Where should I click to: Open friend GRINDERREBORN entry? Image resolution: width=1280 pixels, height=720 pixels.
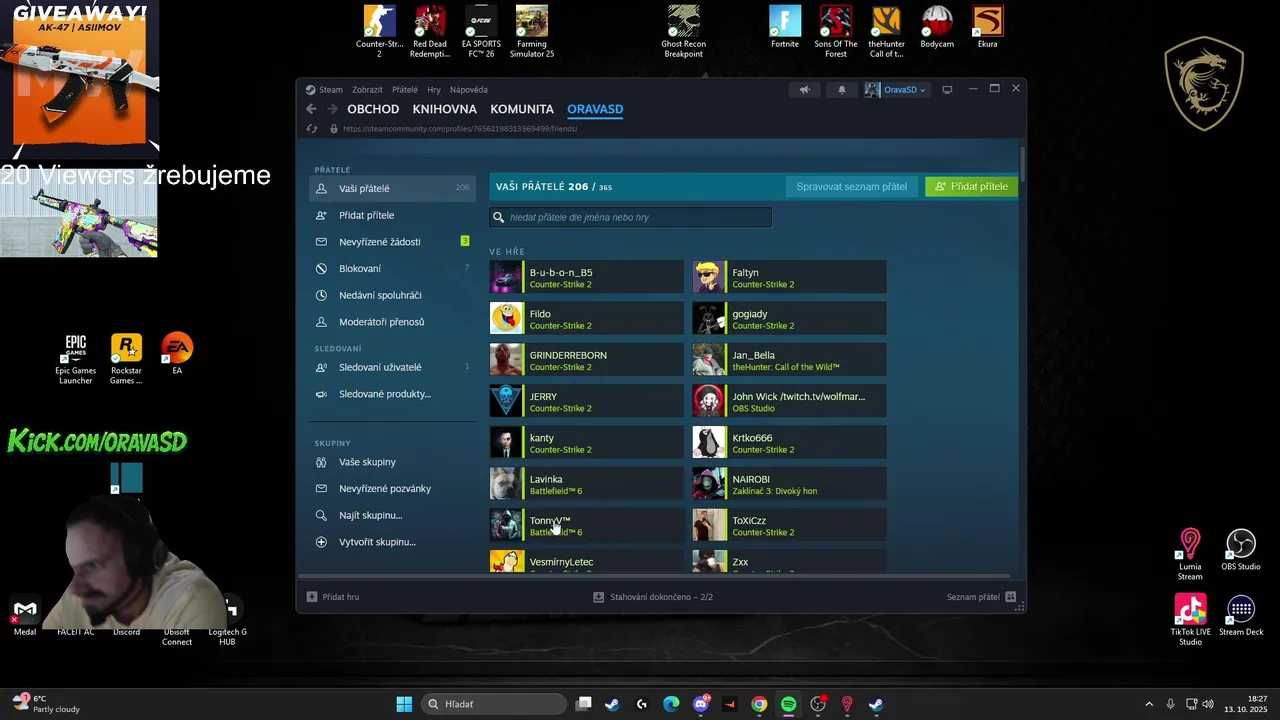point(587,360)
